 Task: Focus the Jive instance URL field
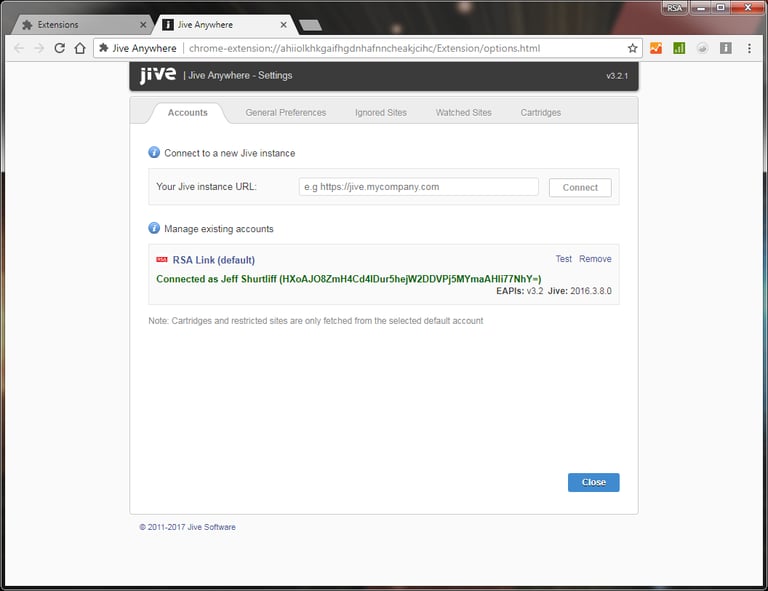[x=419, y=187]
